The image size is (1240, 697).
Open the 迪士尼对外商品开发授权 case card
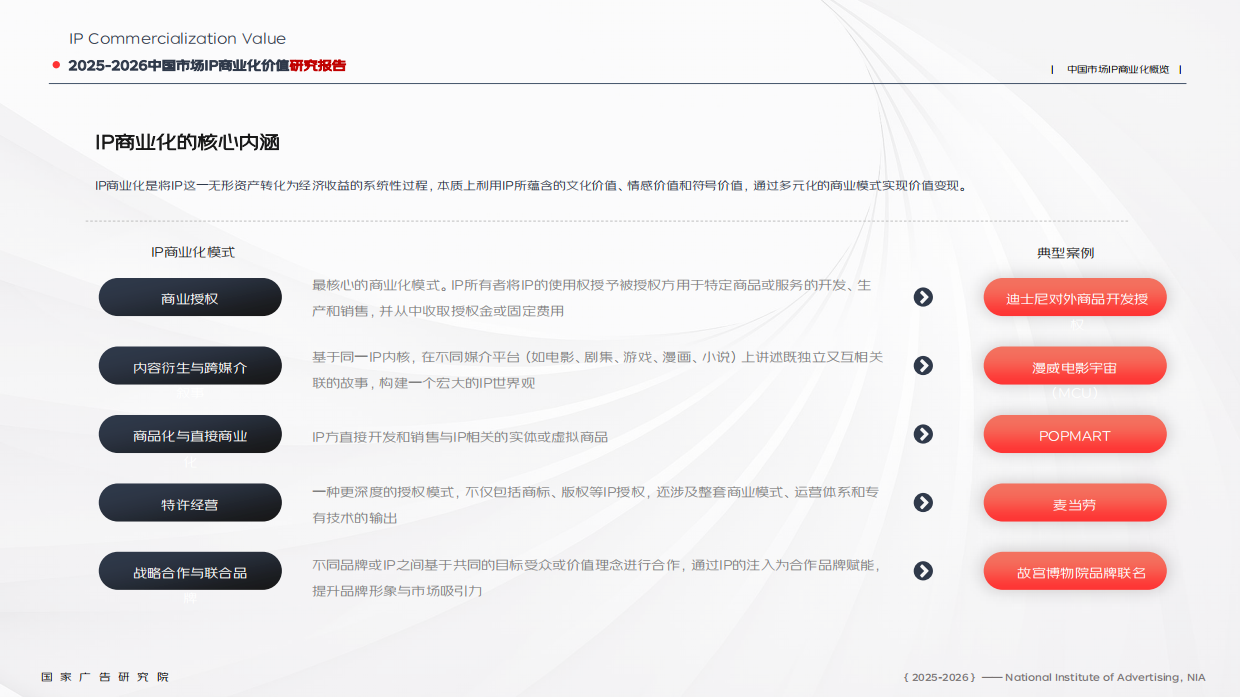tap(1074, 297)
